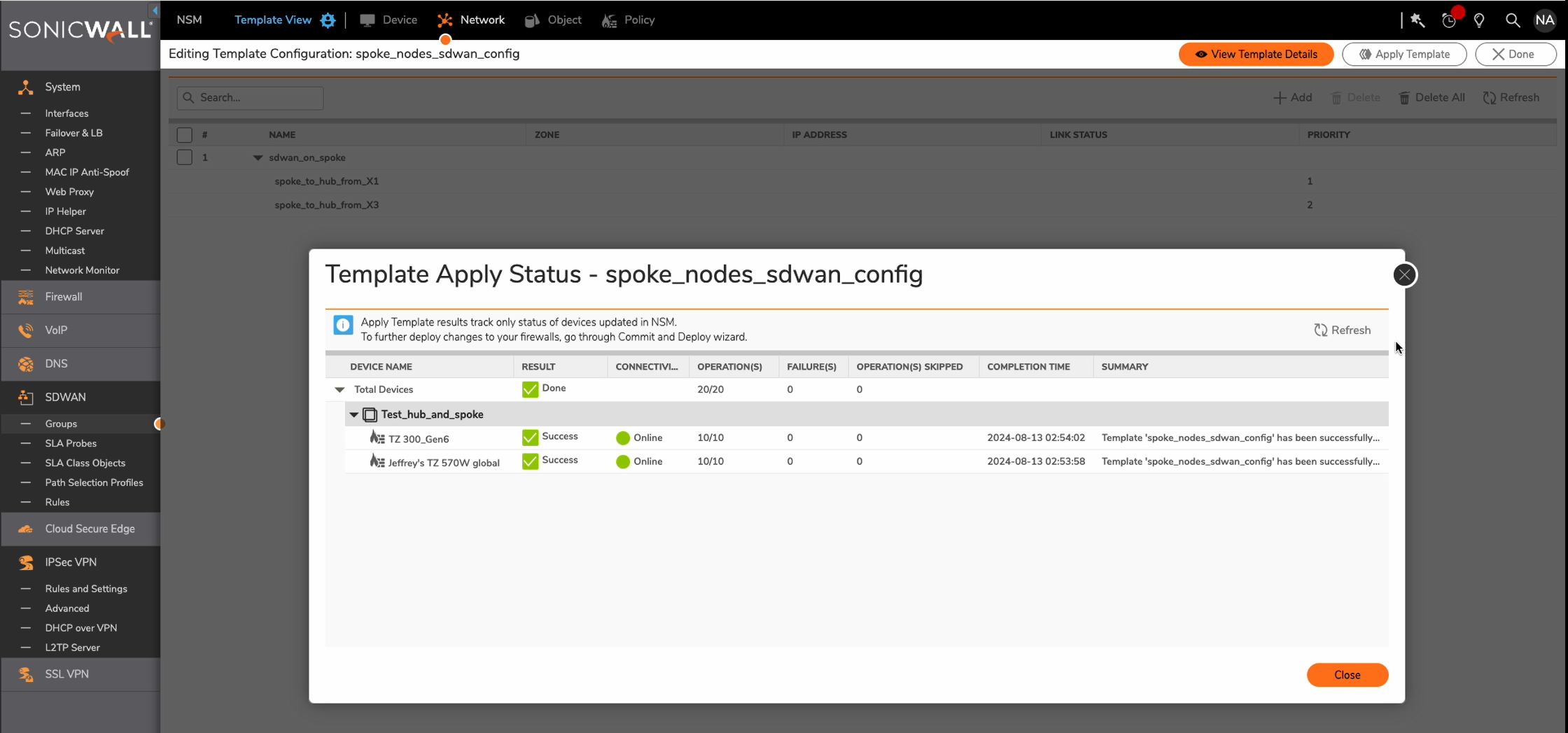Click Add in the groups toolbar

1292,97
